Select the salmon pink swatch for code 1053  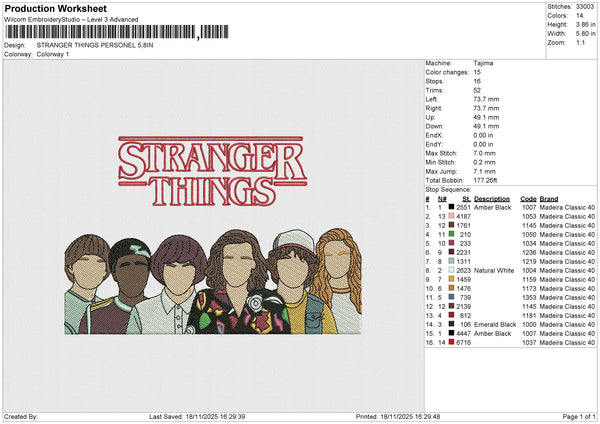click(x=452, y=216)
